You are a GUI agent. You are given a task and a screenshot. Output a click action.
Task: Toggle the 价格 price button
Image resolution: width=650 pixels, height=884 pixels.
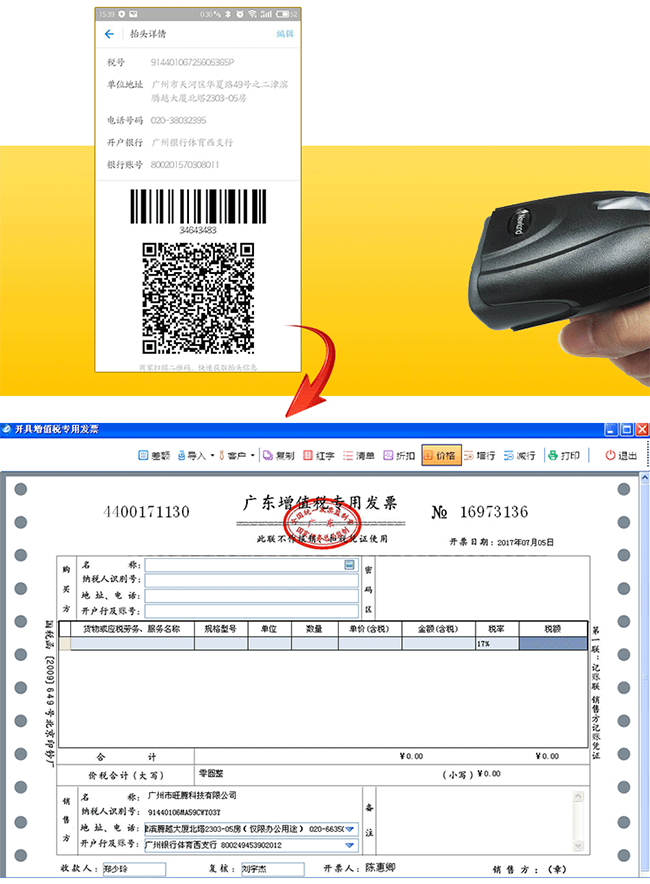[441, 455]
